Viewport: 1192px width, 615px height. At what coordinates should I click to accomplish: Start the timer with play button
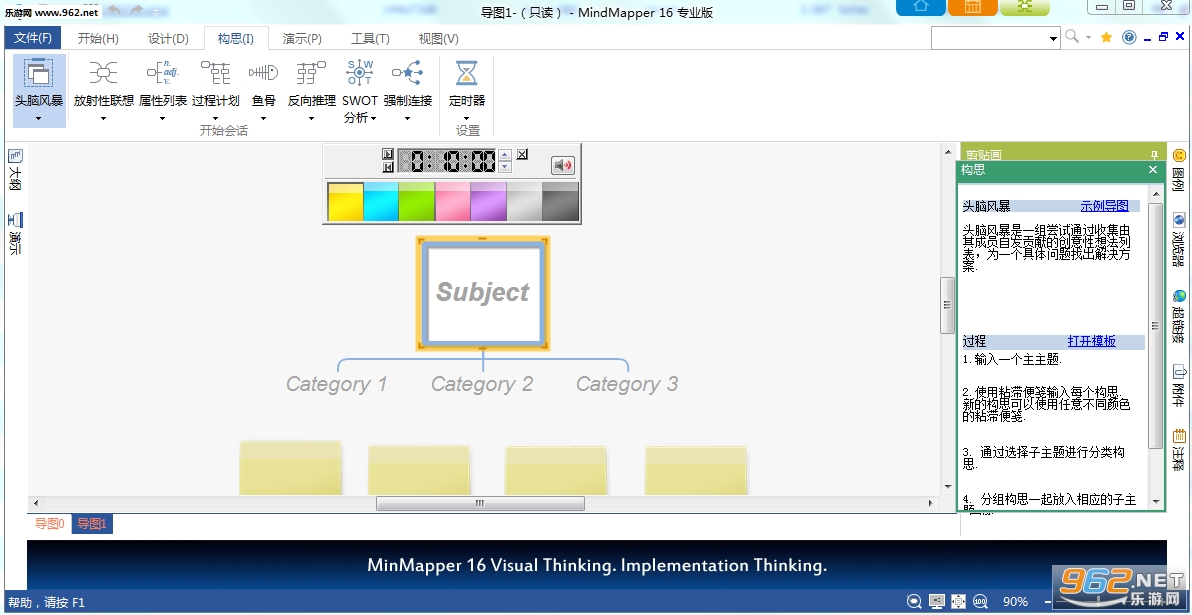(x=388, y=154)
